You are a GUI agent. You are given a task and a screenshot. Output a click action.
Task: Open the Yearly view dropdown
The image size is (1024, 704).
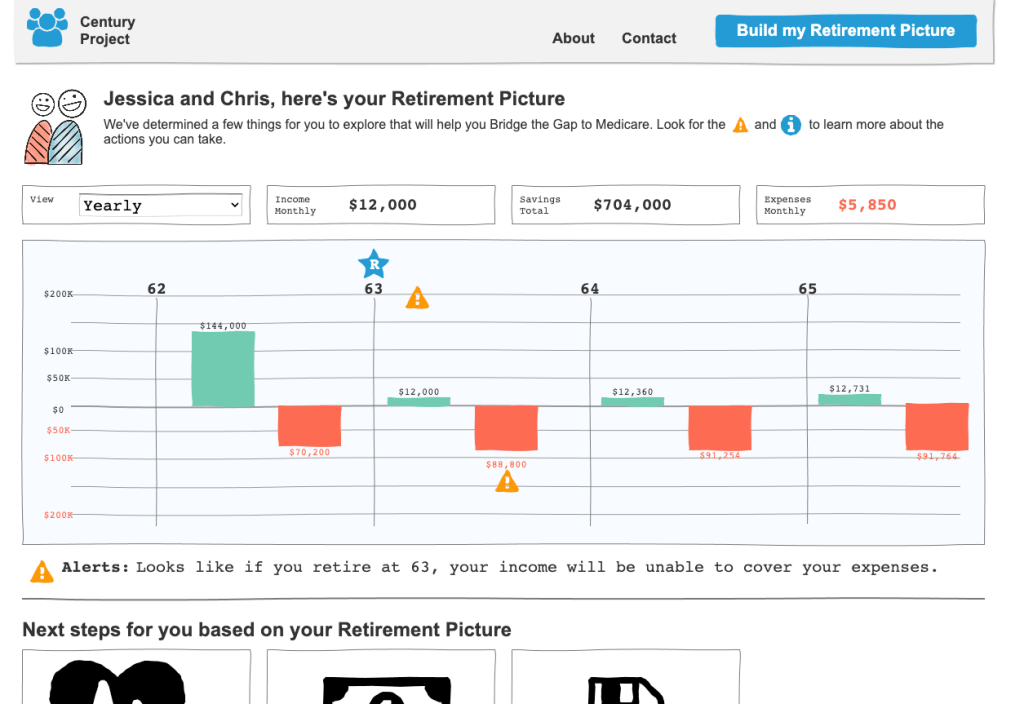pos(160,205)
